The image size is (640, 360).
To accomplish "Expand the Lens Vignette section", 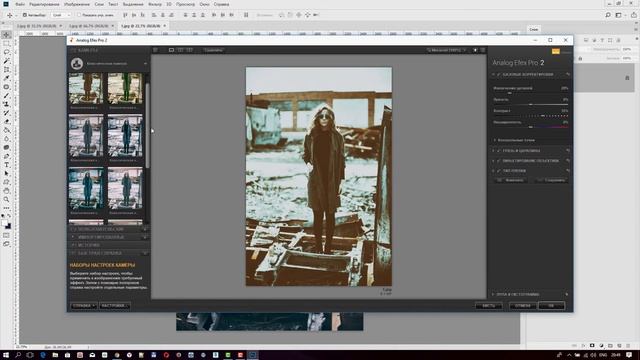I will (493, 161).
